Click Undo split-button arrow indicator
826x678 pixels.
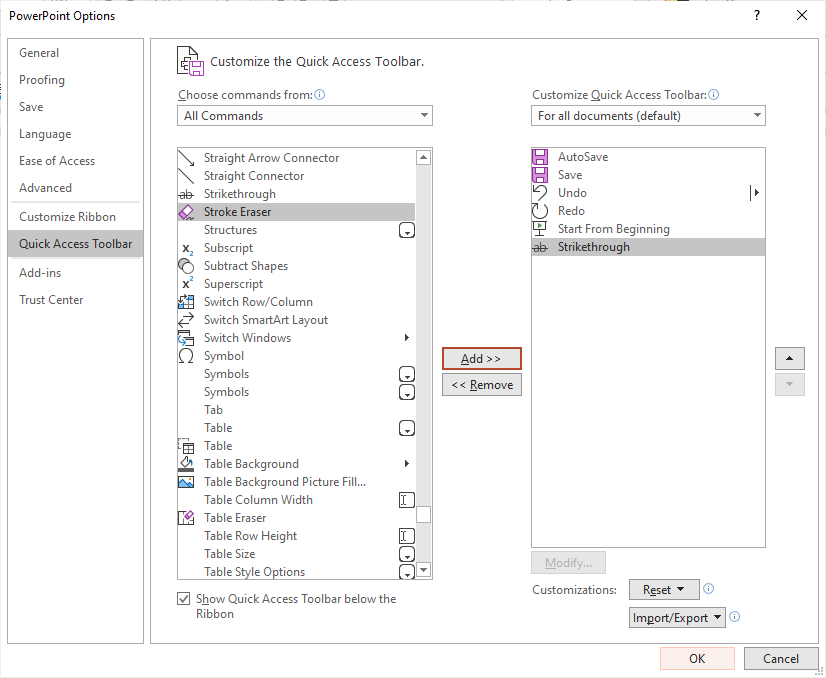[x=755, y=193]
